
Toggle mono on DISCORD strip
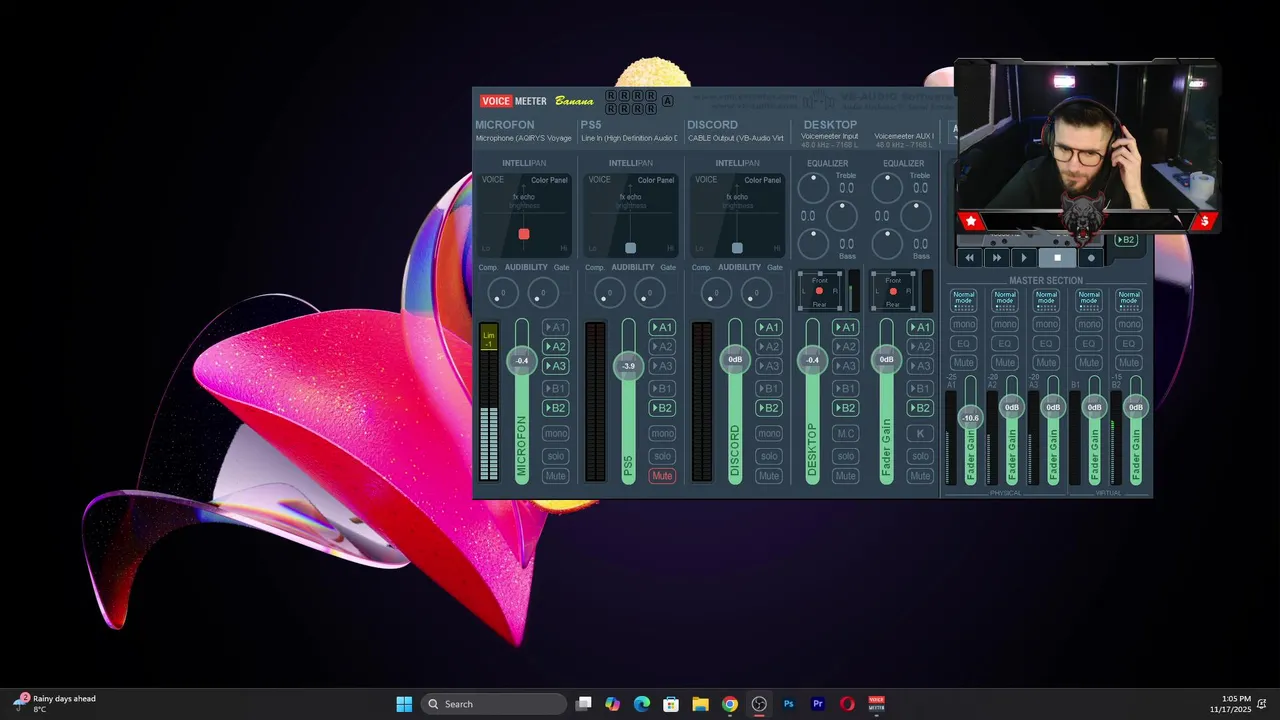[x=769, y=433]
